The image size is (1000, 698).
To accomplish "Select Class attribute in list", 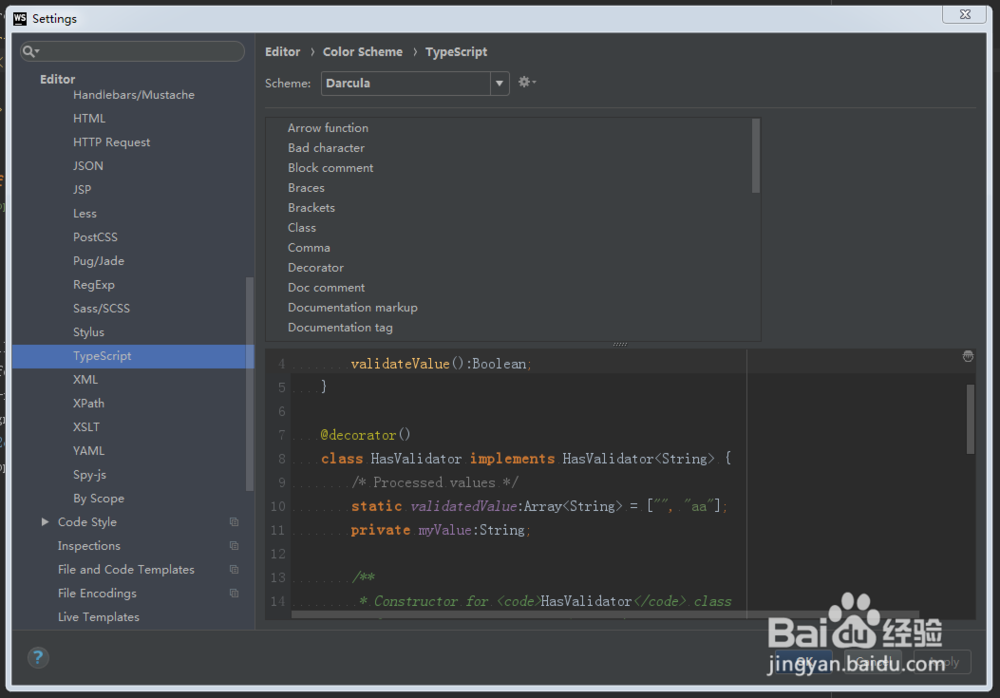I will [302, 228].
